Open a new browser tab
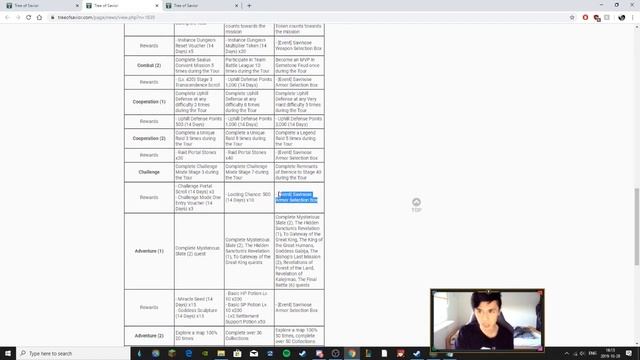 (249, 6)
